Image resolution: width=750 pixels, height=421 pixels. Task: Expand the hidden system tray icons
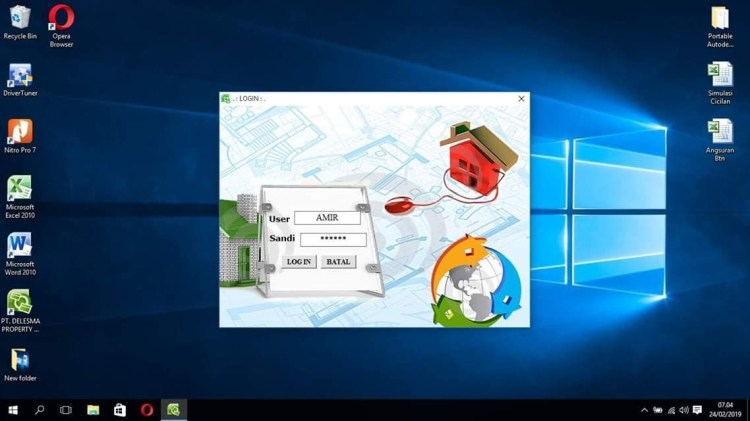tap(644, 410)
